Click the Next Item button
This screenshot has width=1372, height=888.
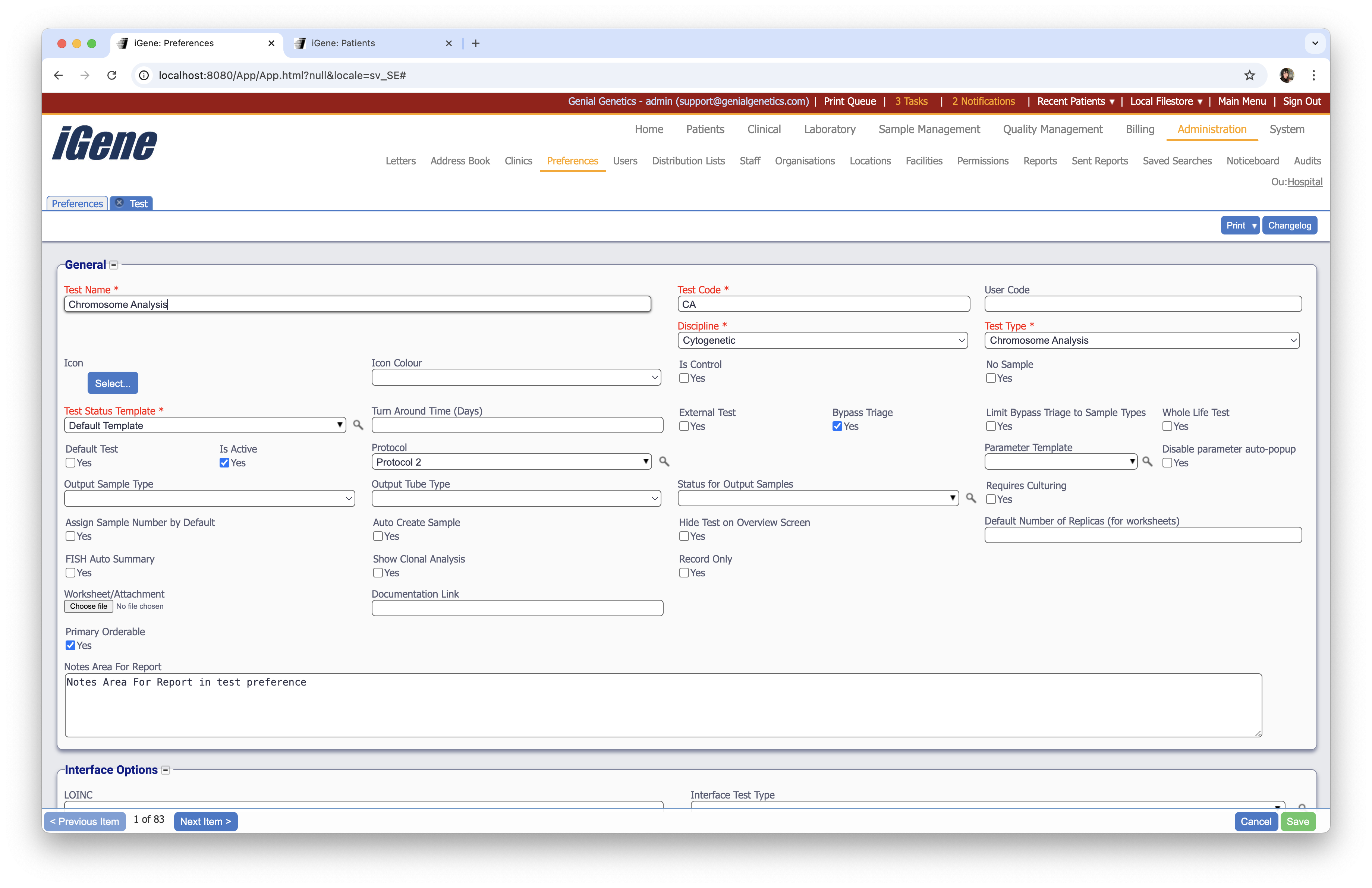coord(205,821)
